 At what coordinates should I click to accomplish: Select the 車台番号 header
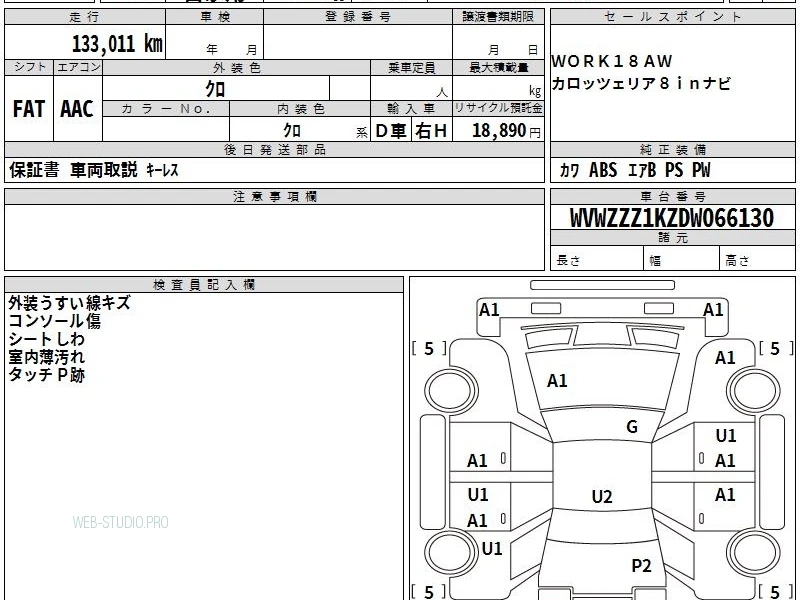coord(672,196)
